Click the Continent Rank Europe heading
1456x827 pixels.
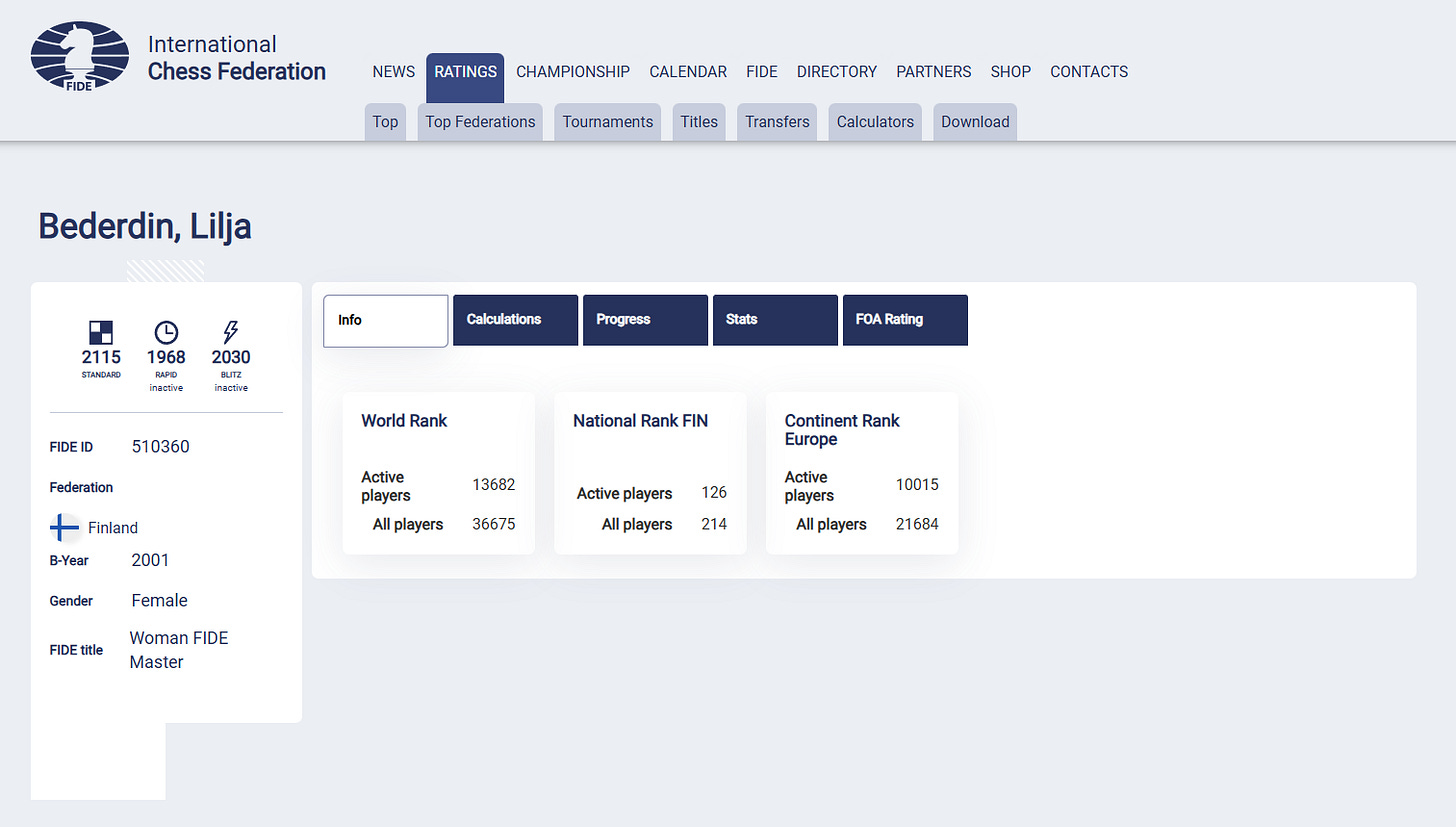coord(842,430)
